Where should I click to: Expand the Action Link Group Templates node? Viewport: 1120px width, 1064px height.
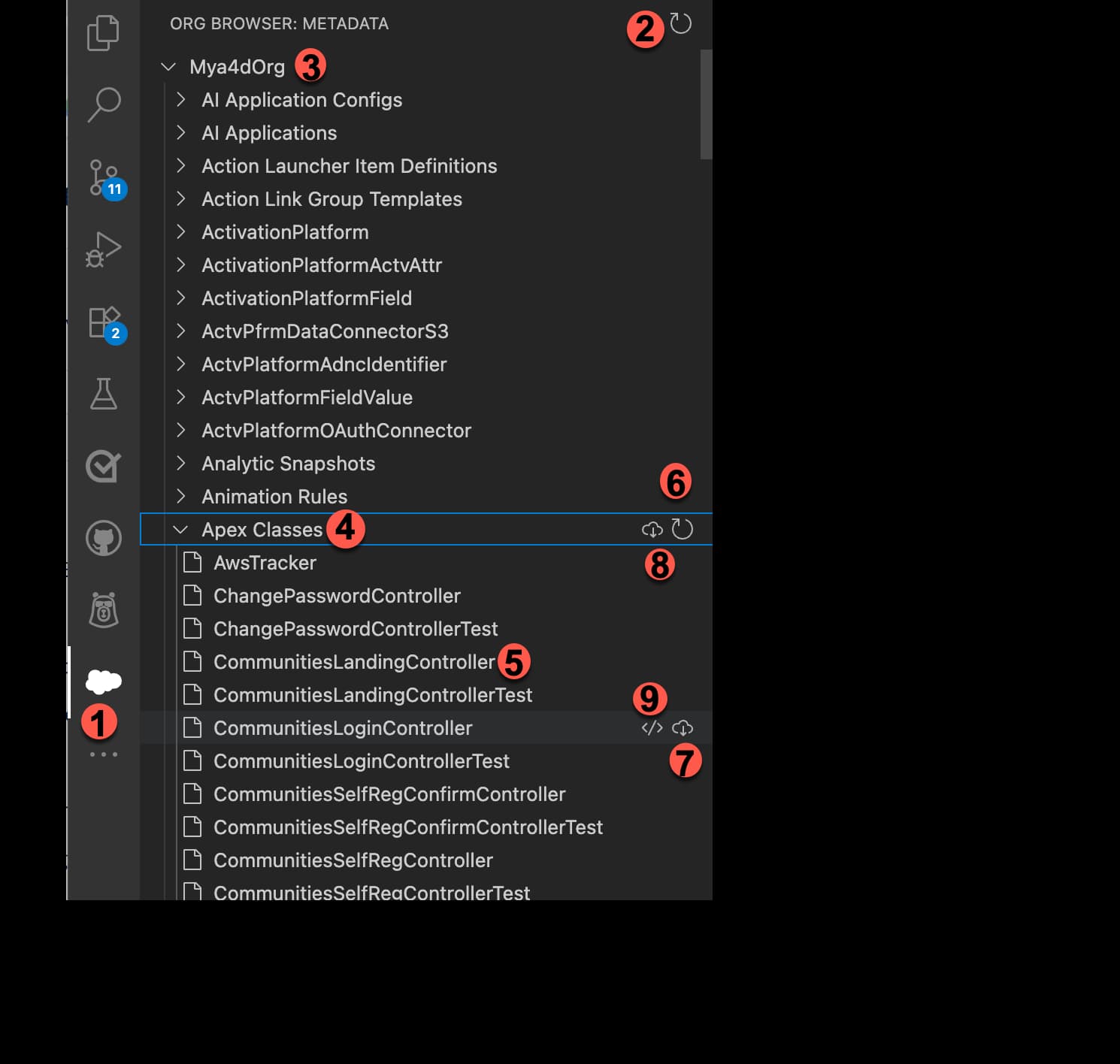[x=181, y=198]
